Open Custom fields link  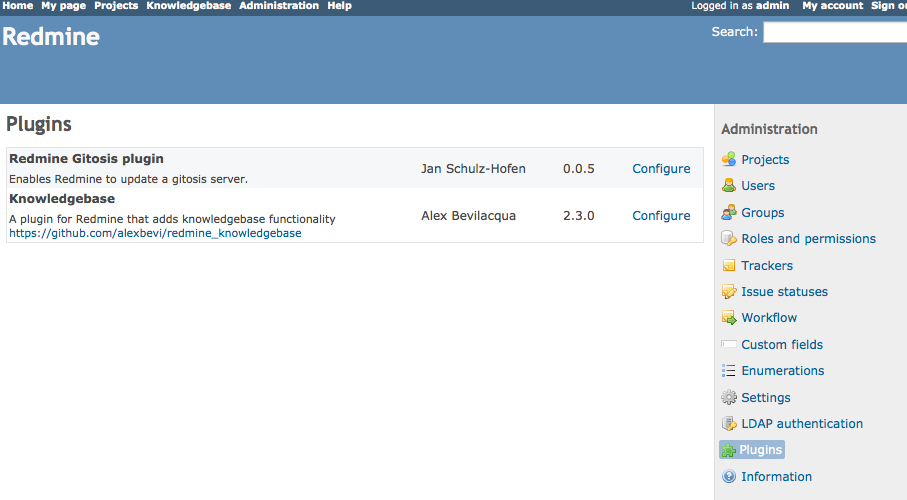pos(782,344)
